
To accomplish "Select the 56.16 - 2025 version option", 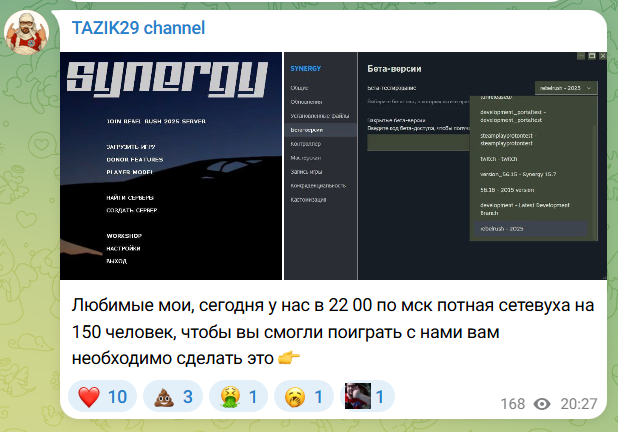I will pos(507,190).
